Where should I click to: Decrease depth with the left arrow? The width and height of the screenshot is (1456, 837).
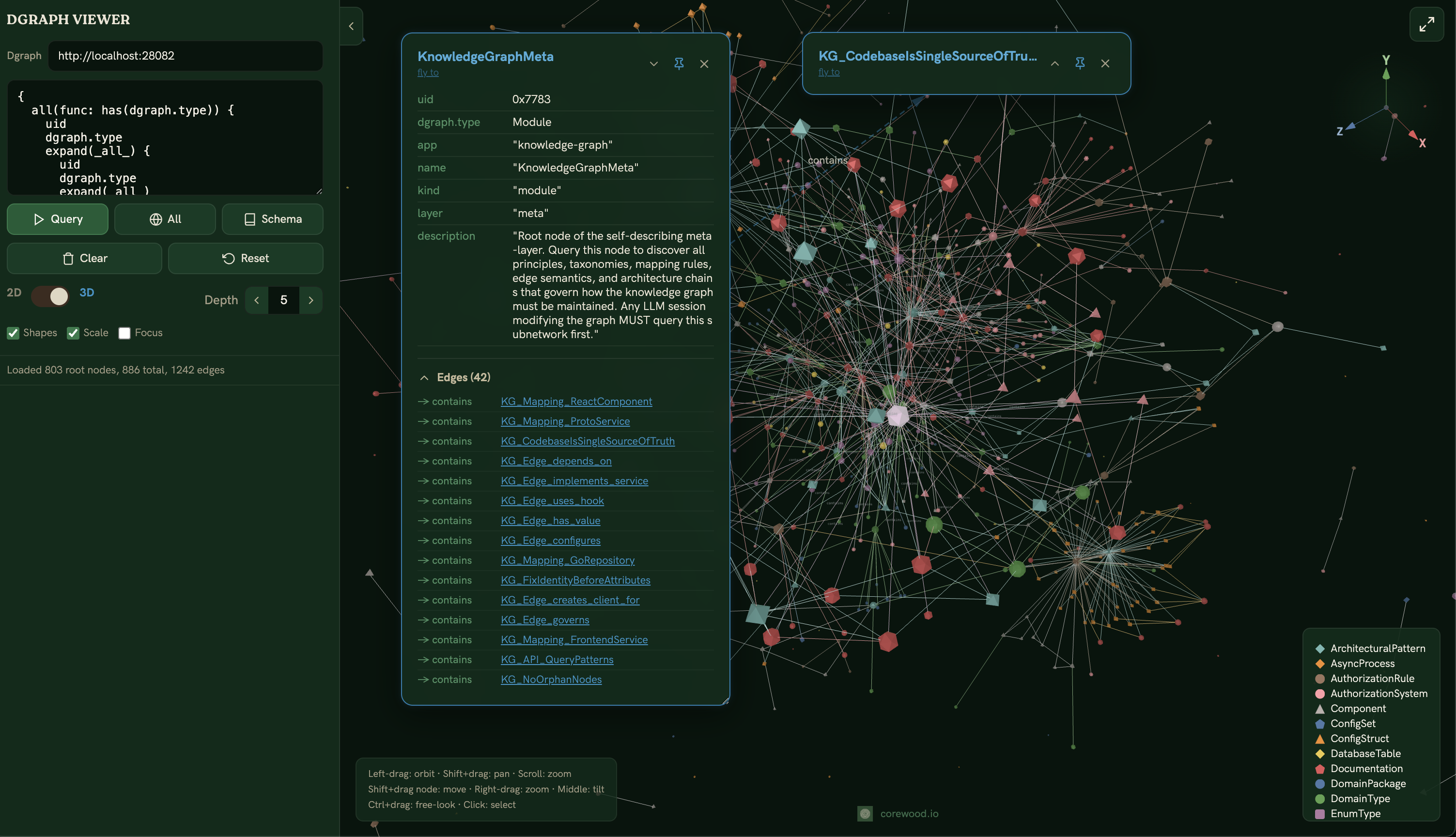(x=256, y=300)
